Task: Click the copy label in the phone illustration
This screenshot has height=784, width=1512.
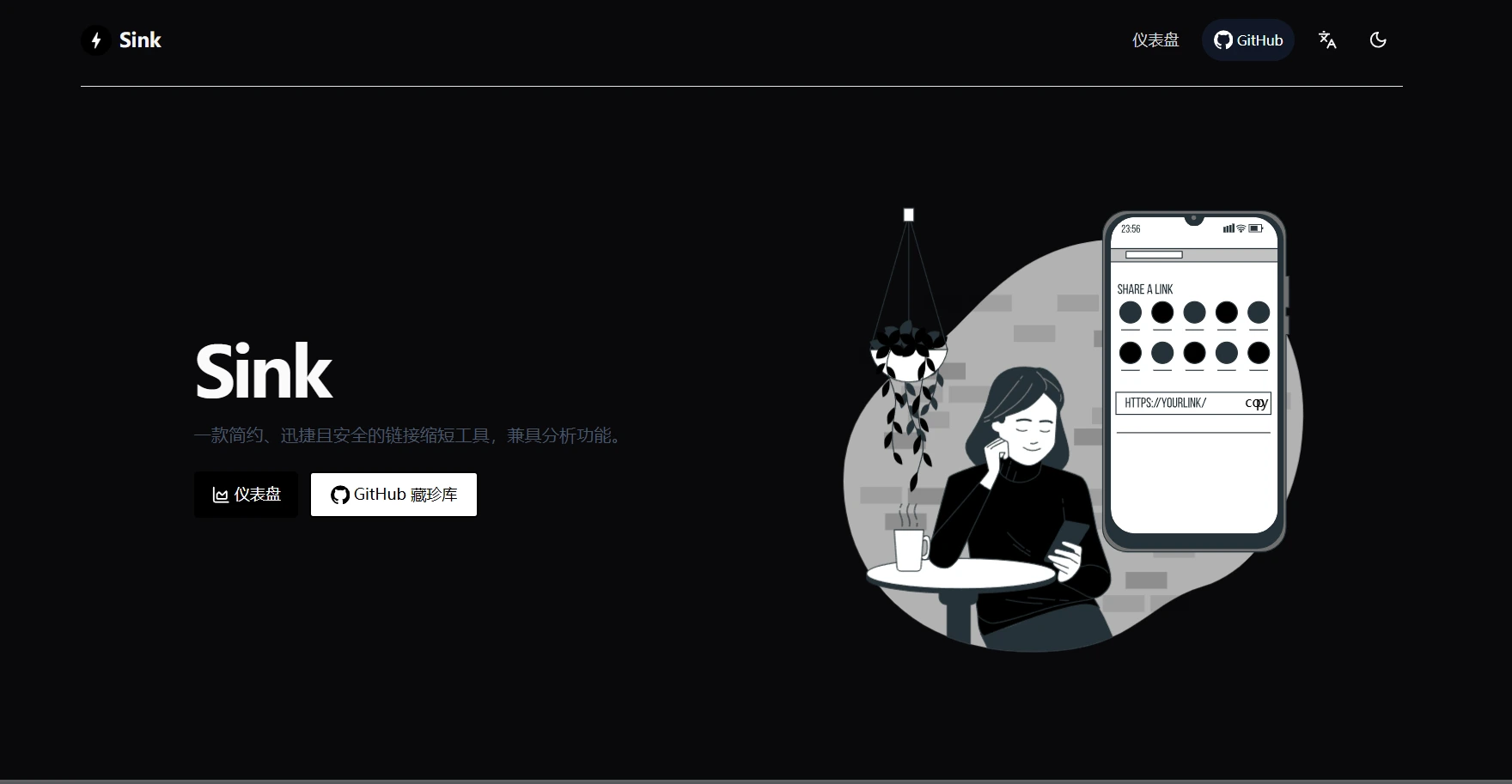Action: [x=1256, y=403]
